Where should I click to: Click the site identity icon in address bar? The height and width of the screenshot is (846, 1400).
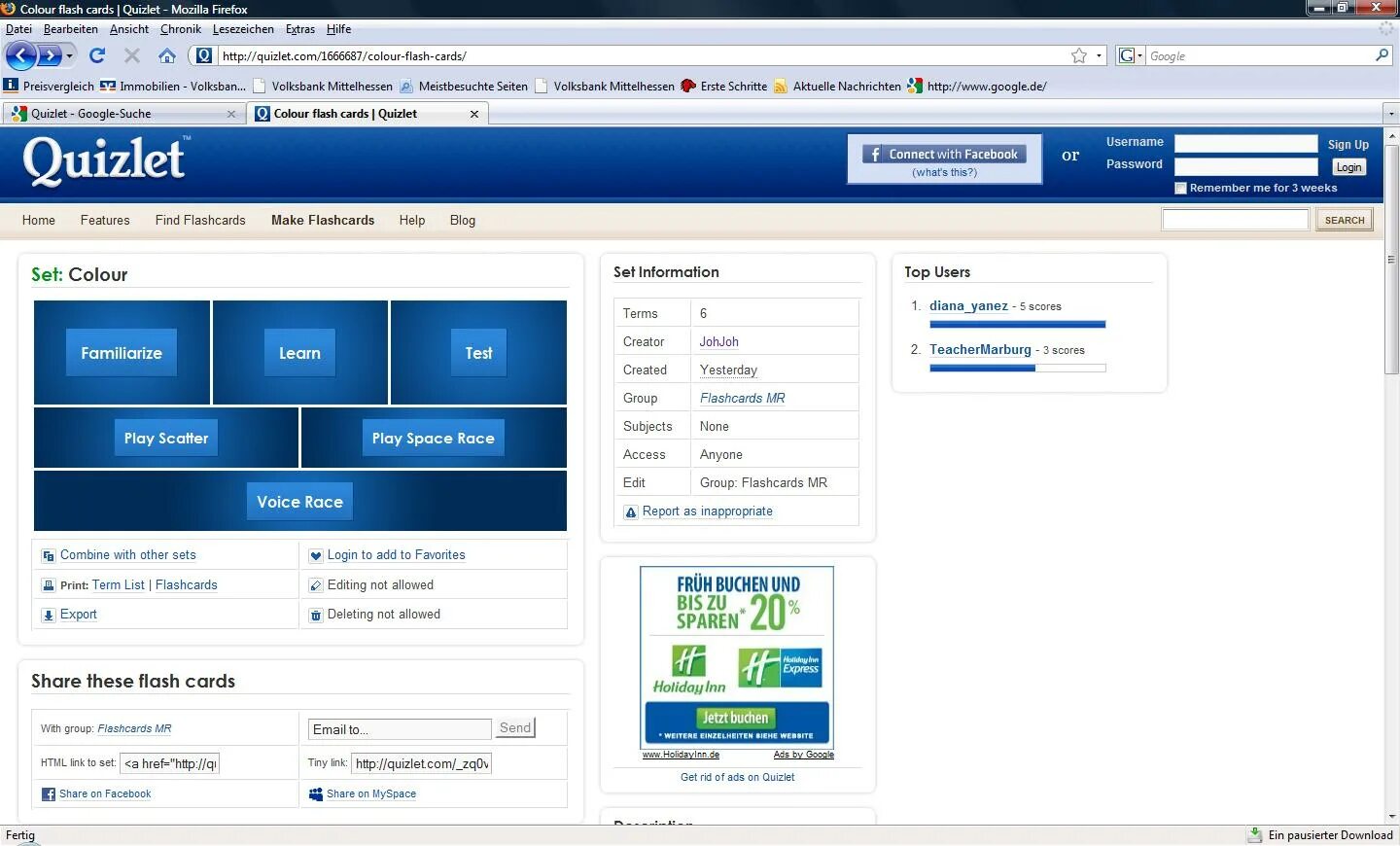tap(202, 55)
